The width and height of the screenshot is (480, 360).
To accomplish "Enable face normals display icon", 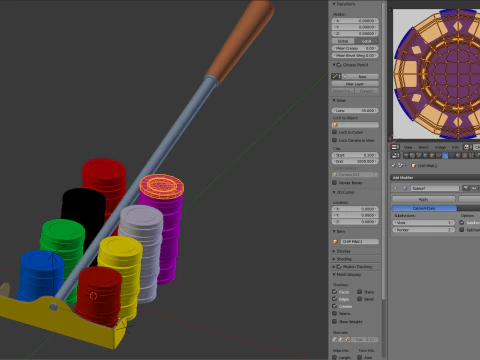I will [x=347, y=340].
